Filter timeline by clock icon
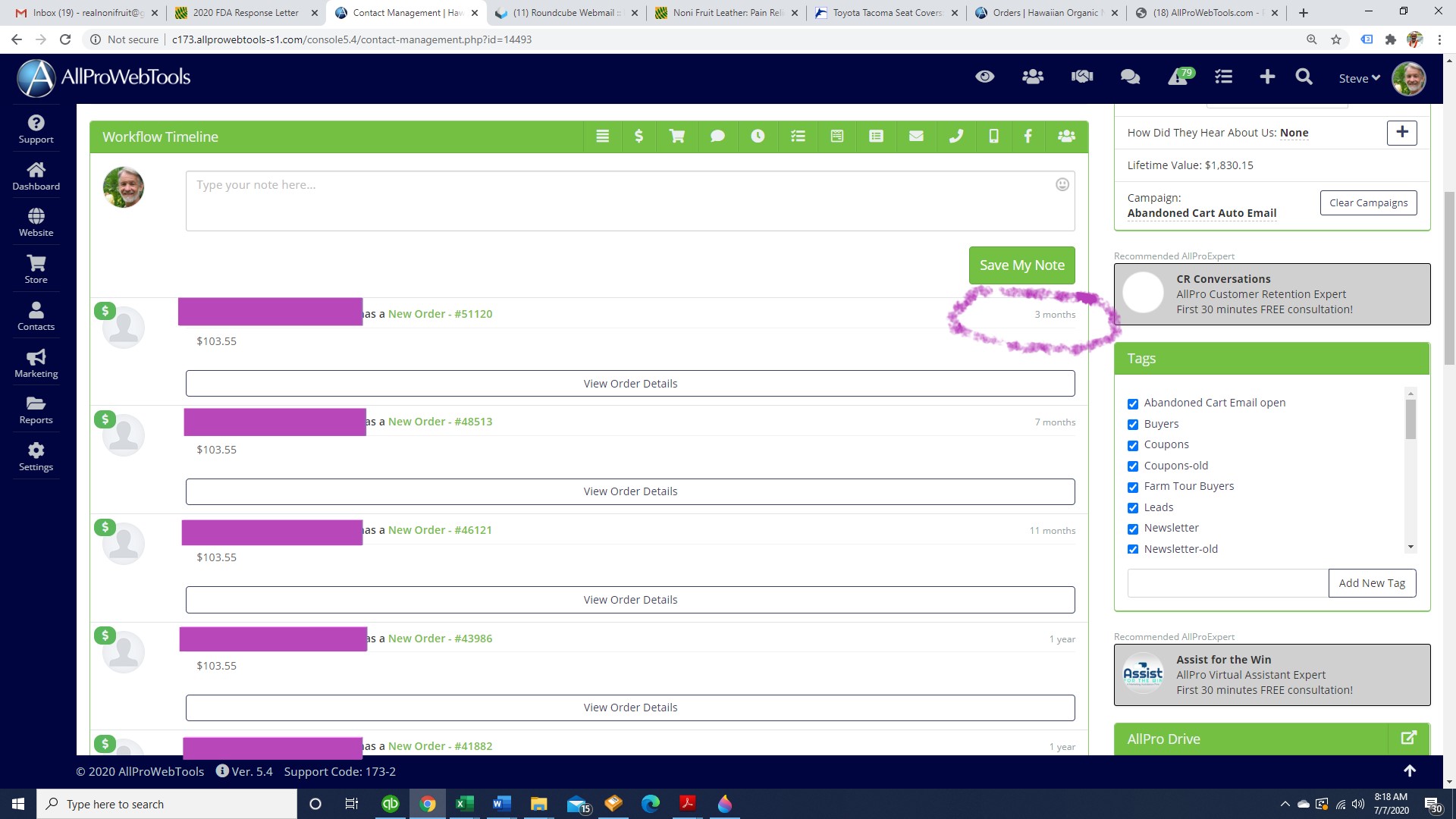 coord(758,136)
